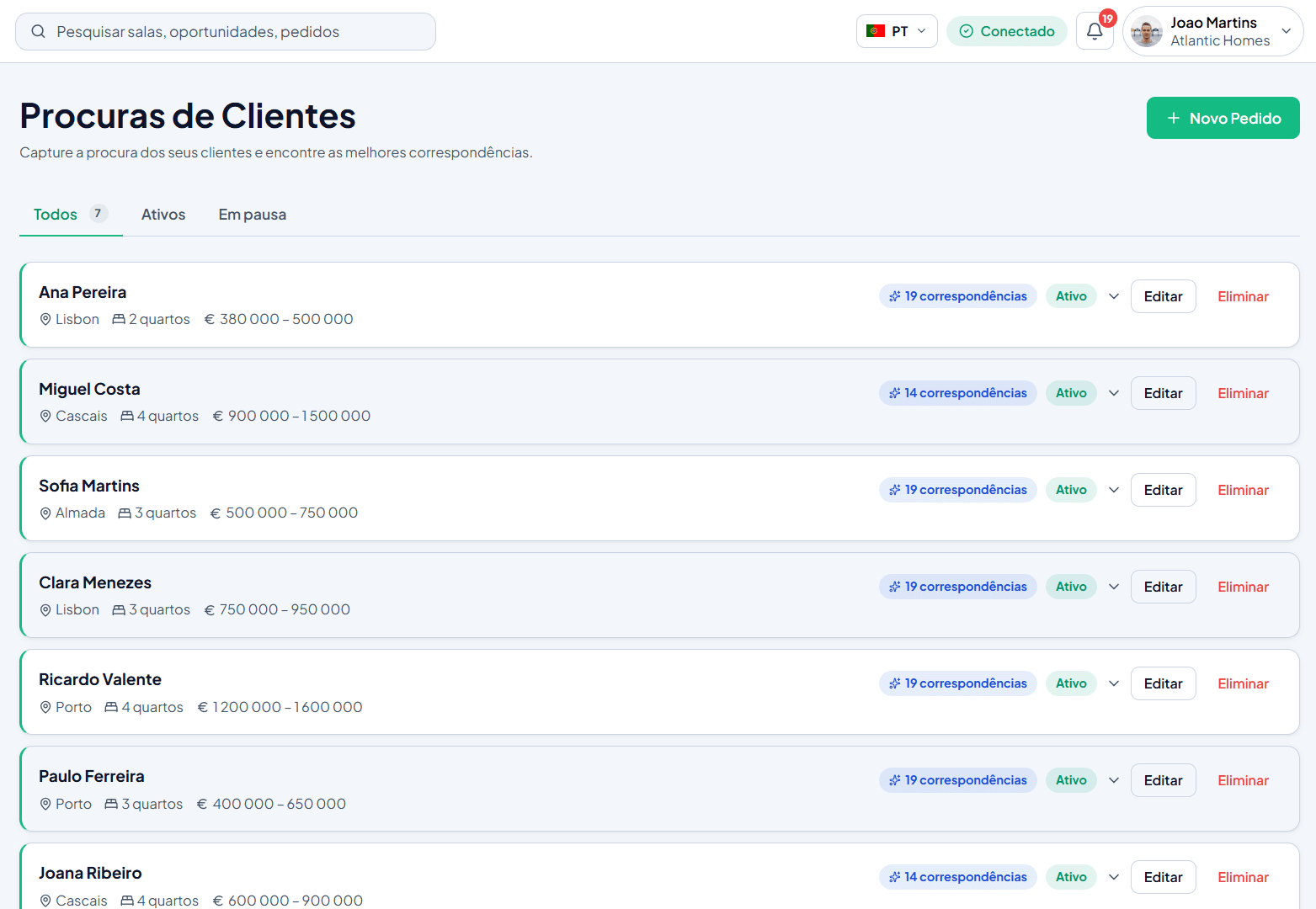This screenshot has width=1316, height=909.
Task: Open Ricardo Valente's 19 correspondências badge
Action: 957,683
